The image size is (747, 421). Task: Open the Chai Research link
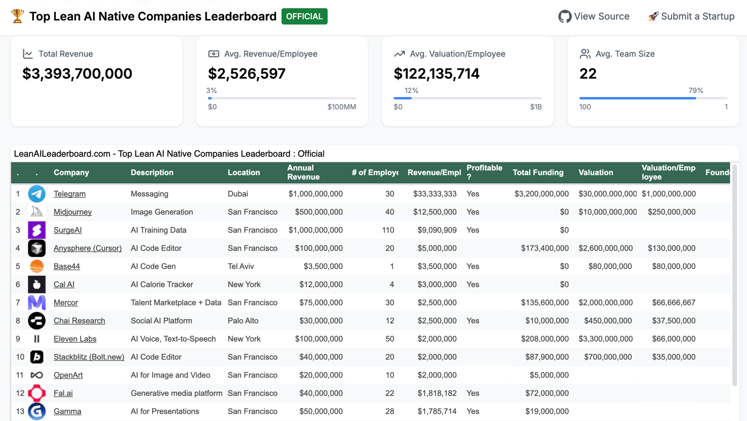[79, 321]
